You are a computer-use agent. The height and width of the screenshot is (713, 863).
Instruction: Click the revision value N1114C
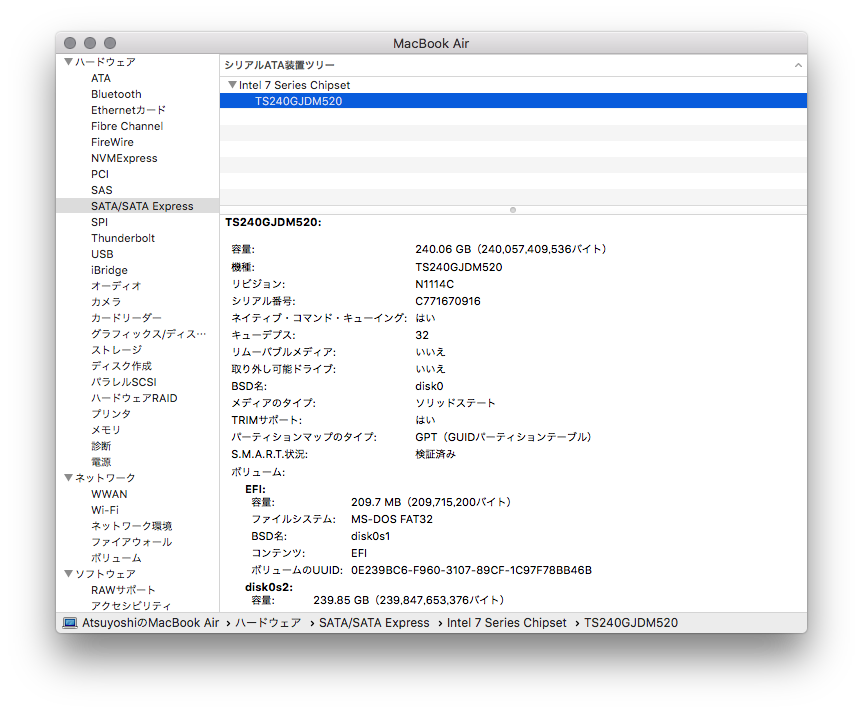coord(434,284)
